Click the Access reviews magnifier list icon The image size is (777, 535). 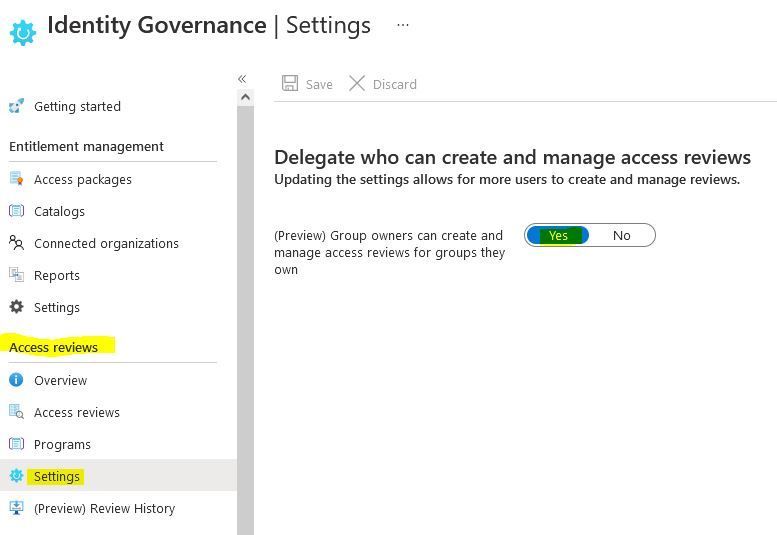tap(16, 412)
